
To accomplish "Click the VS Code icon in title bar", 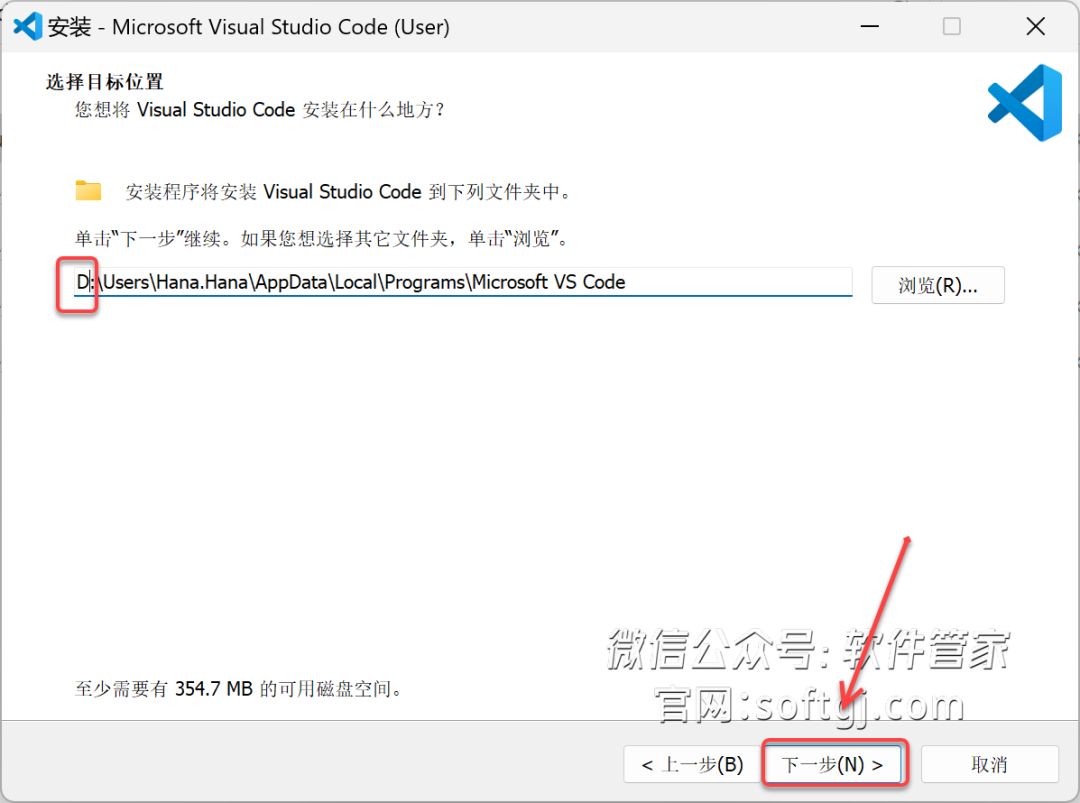I will (28, 27).
